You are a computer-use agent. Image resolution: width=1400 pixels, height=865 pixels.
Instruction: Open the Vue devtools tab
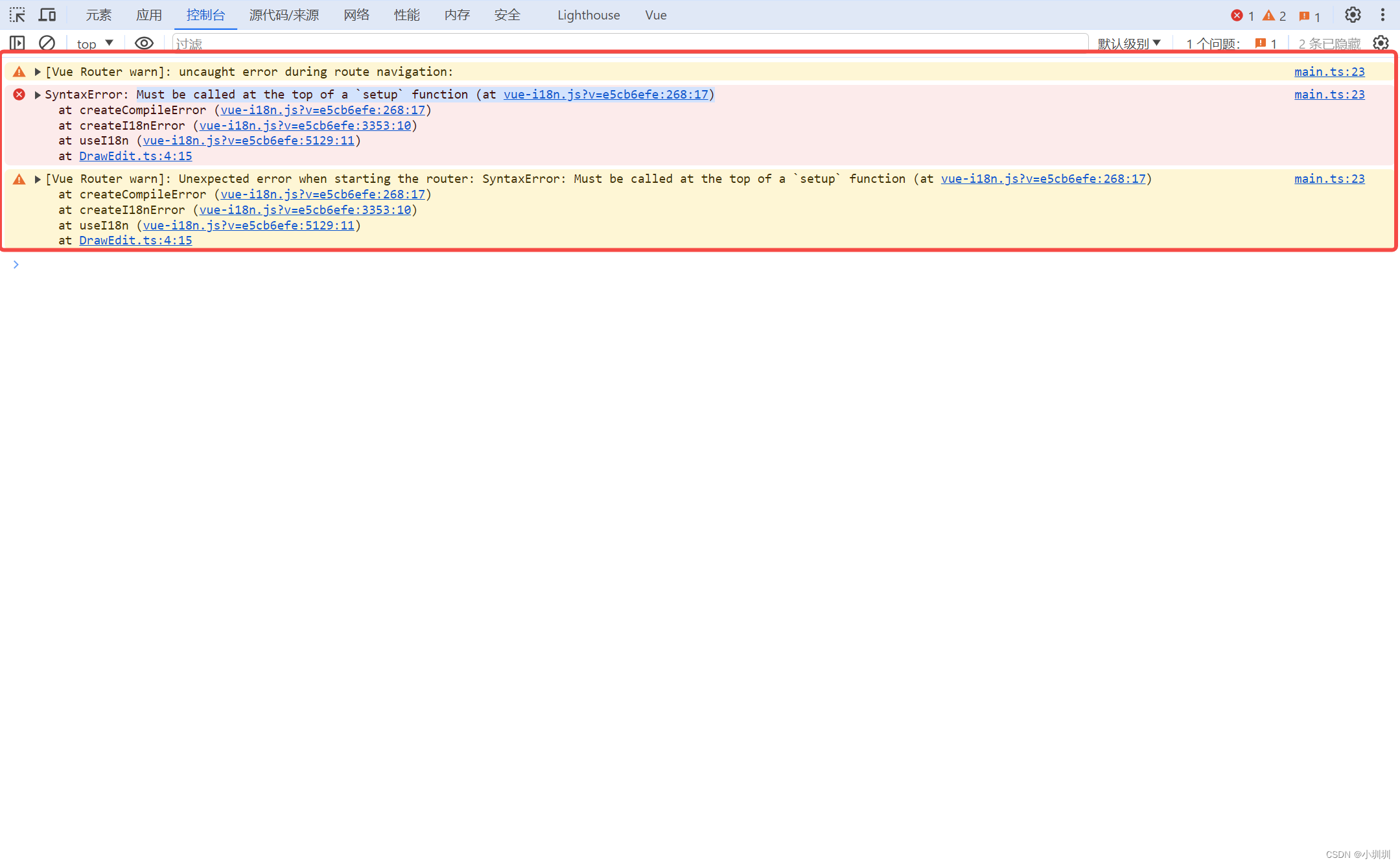point(655,14)
